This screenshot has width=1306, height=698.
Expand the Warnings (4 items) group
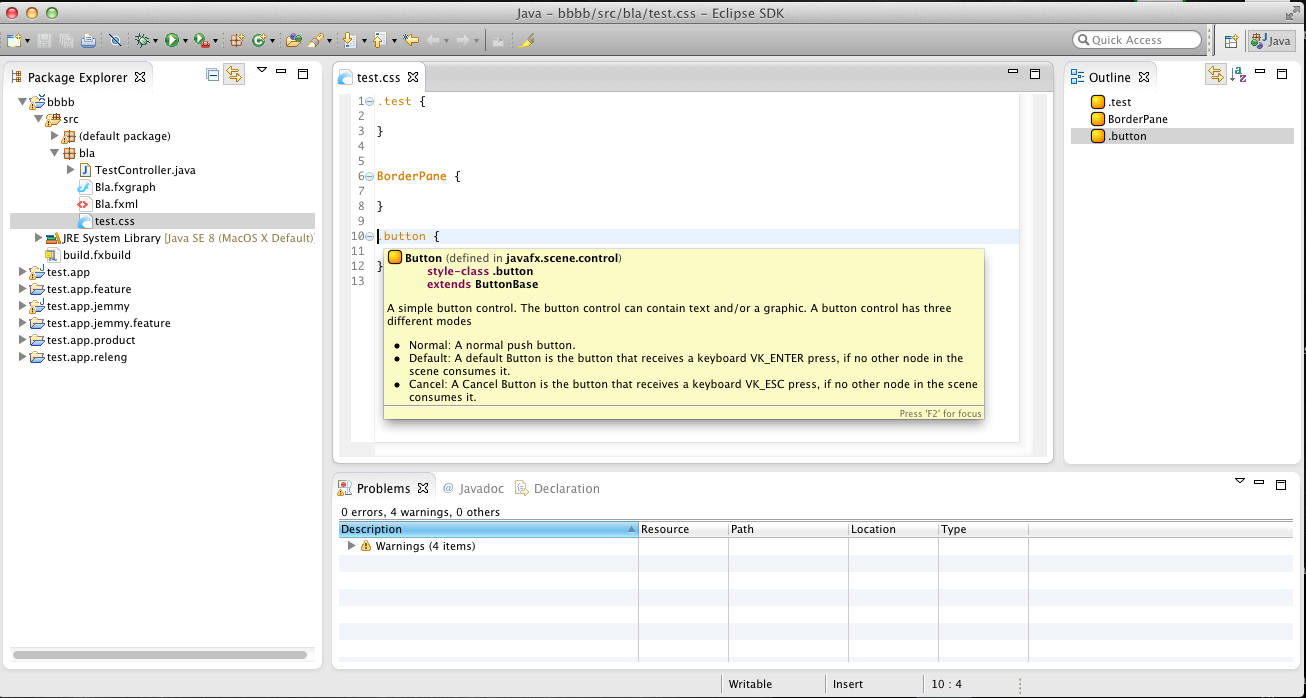351,546
